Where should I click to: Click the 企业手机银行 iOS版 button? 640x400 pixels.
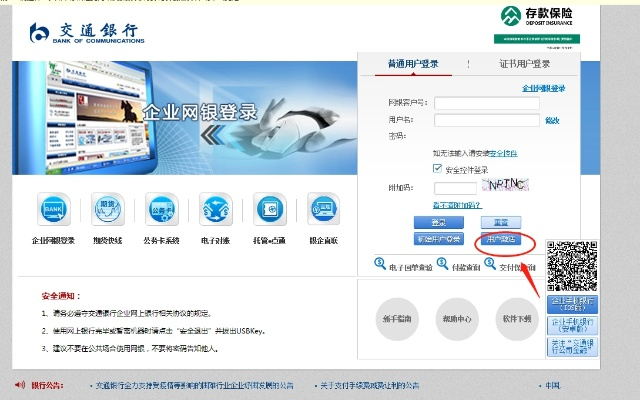tap(572, 304)
